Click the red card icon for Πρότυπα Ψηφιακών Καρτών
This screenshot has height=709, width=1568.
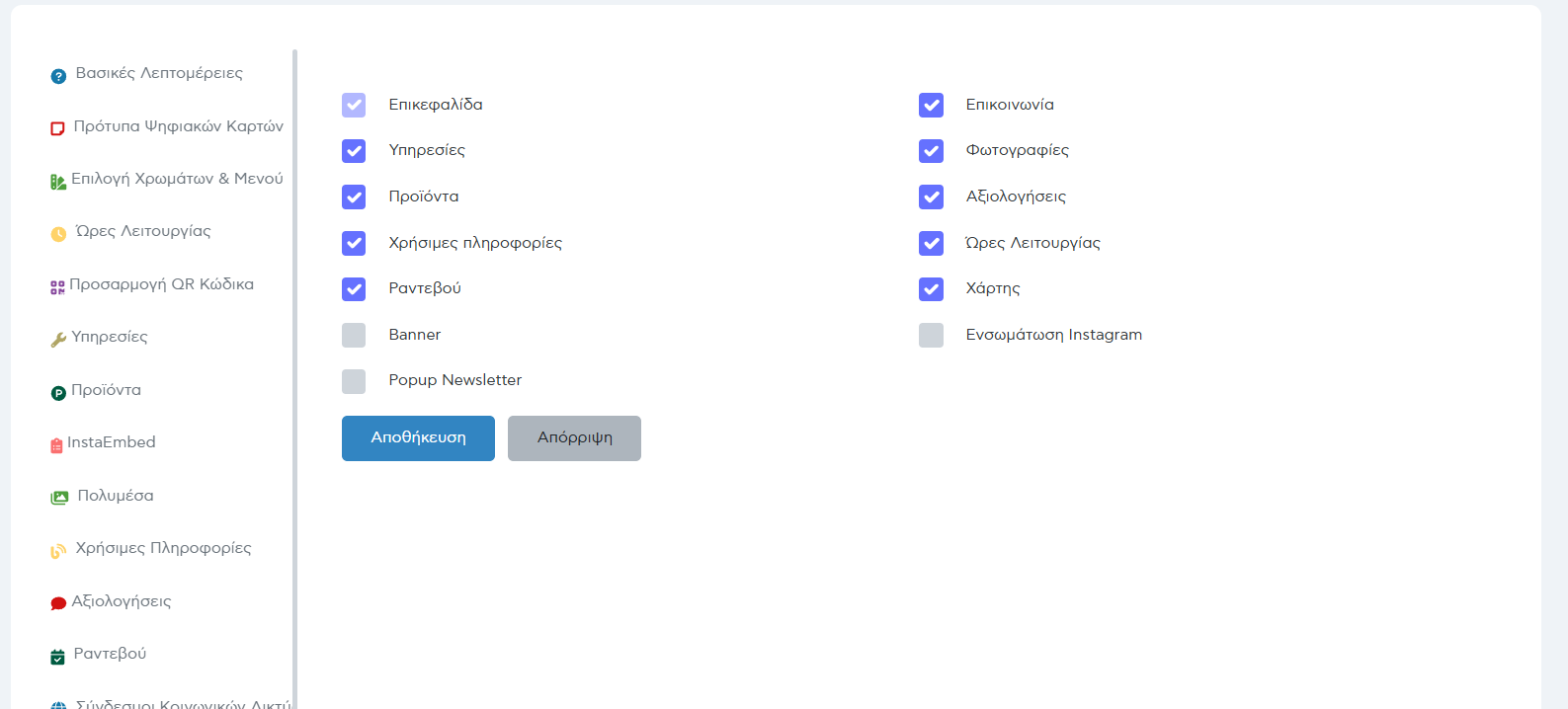pyautogui.click(x=57, y=128)
